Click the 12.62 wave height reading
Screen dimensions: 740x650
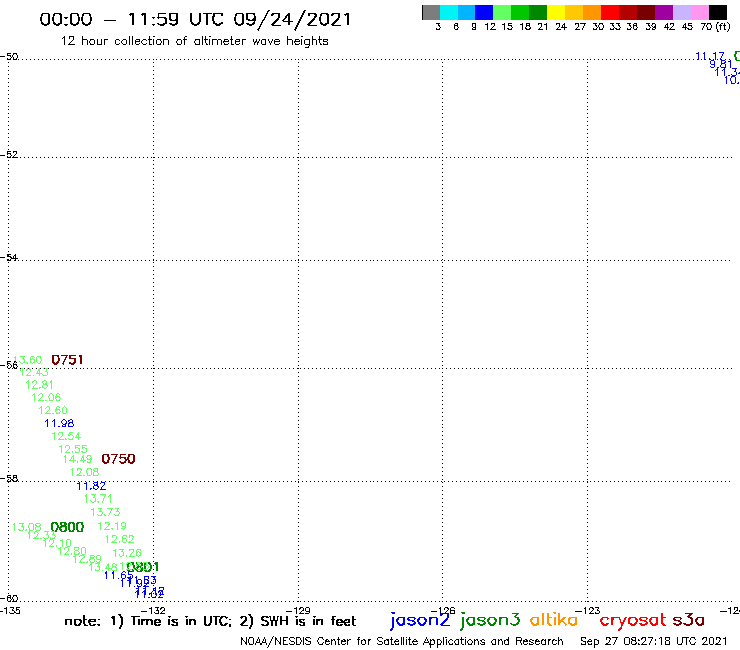coord(120,539)
